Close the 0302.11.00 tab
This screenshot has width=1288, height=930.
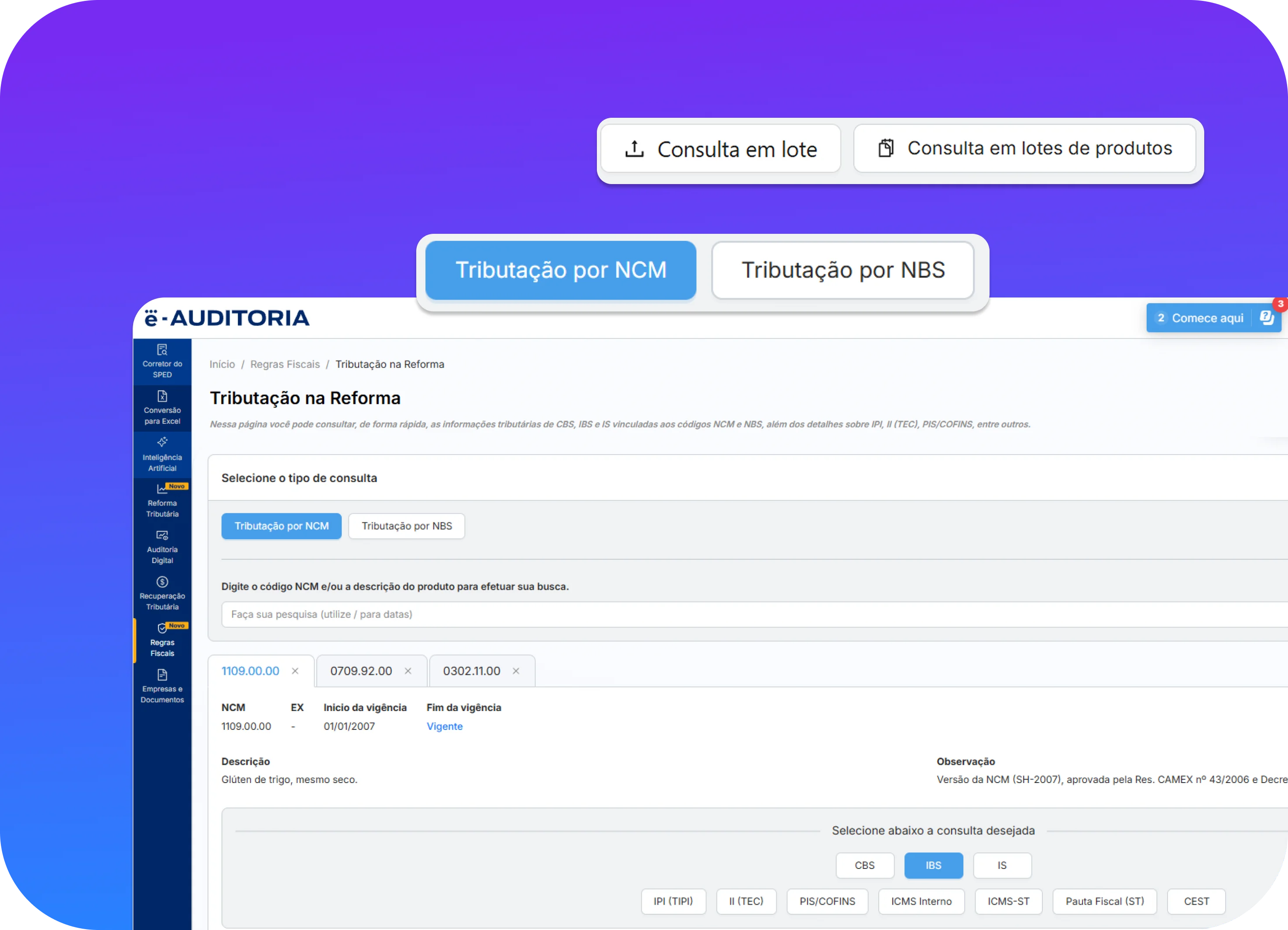[x=516, y=671]
